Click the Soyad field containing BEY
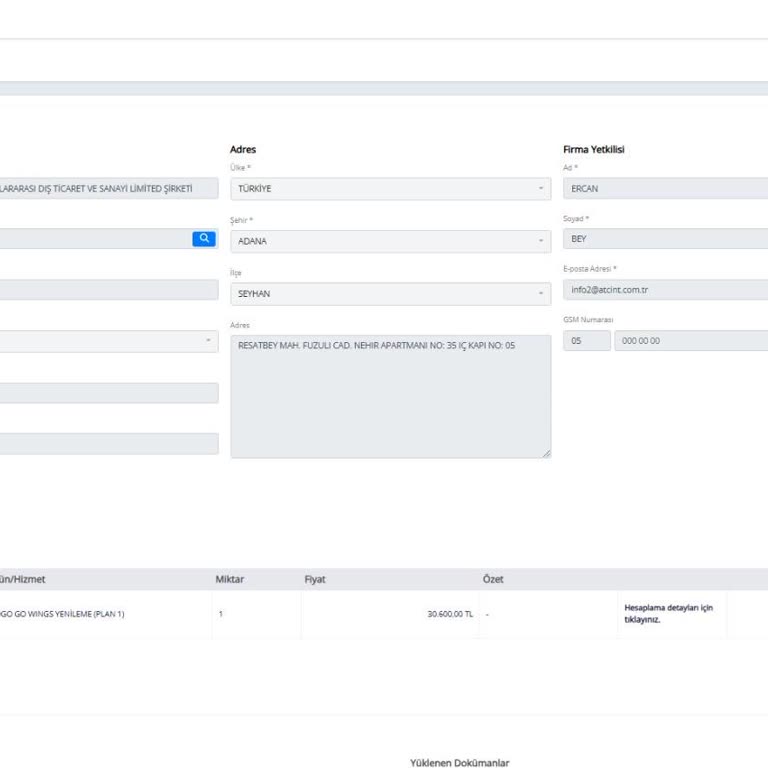The image size is (768, 768). pos(665,240)
